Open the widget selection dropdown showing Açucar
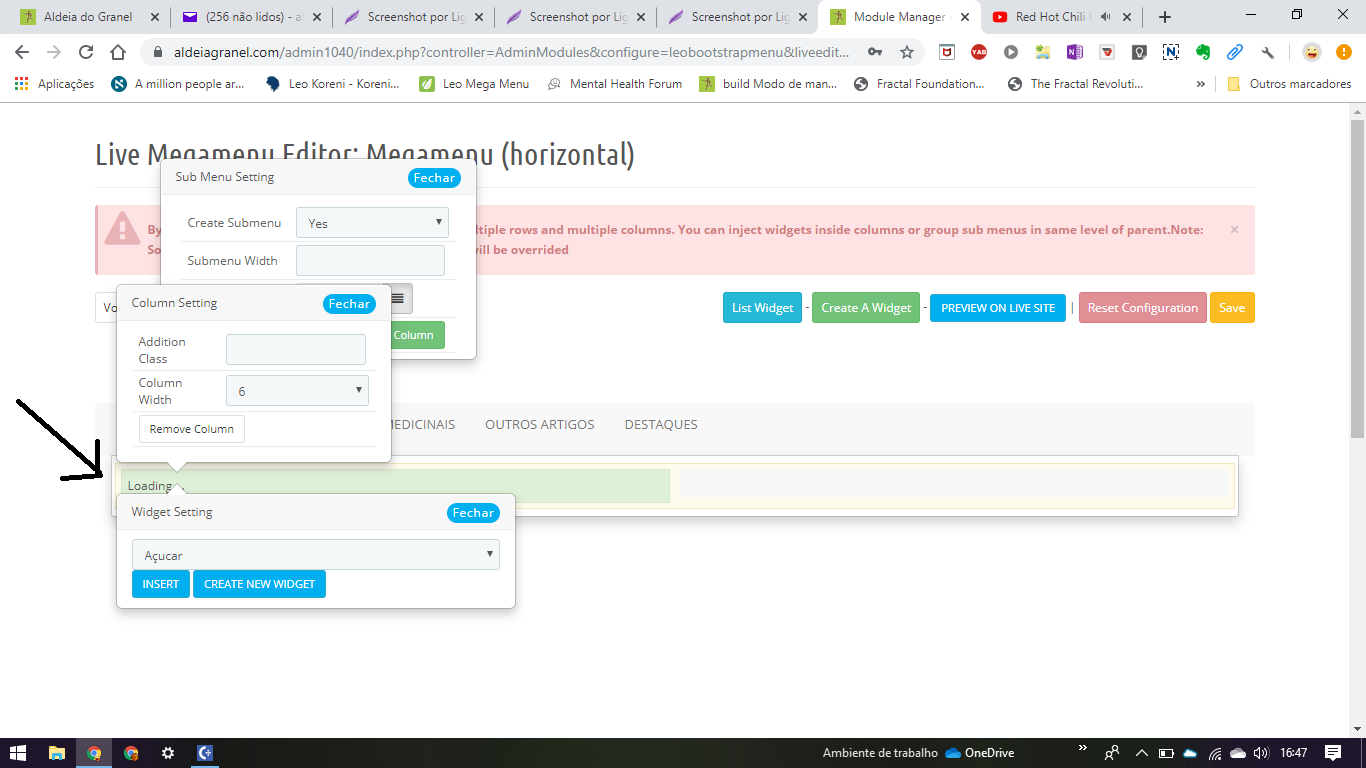The width and height of the screenshot is (1366, 768). coord(316,555)
